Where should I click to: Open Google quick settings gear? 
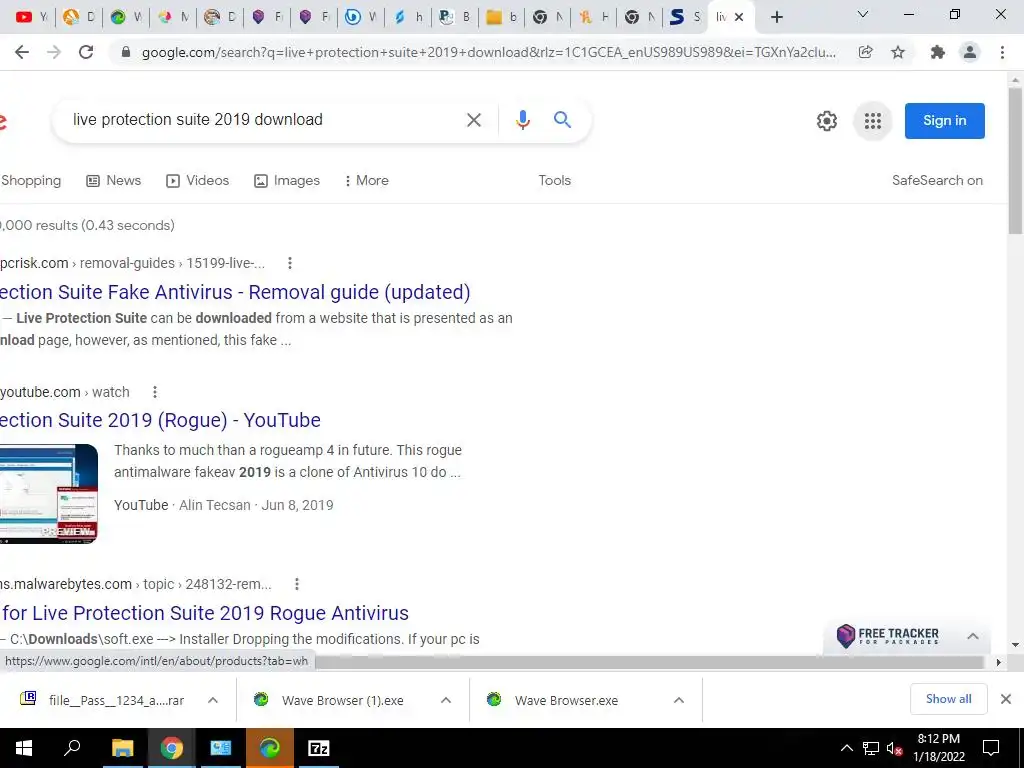827,121
